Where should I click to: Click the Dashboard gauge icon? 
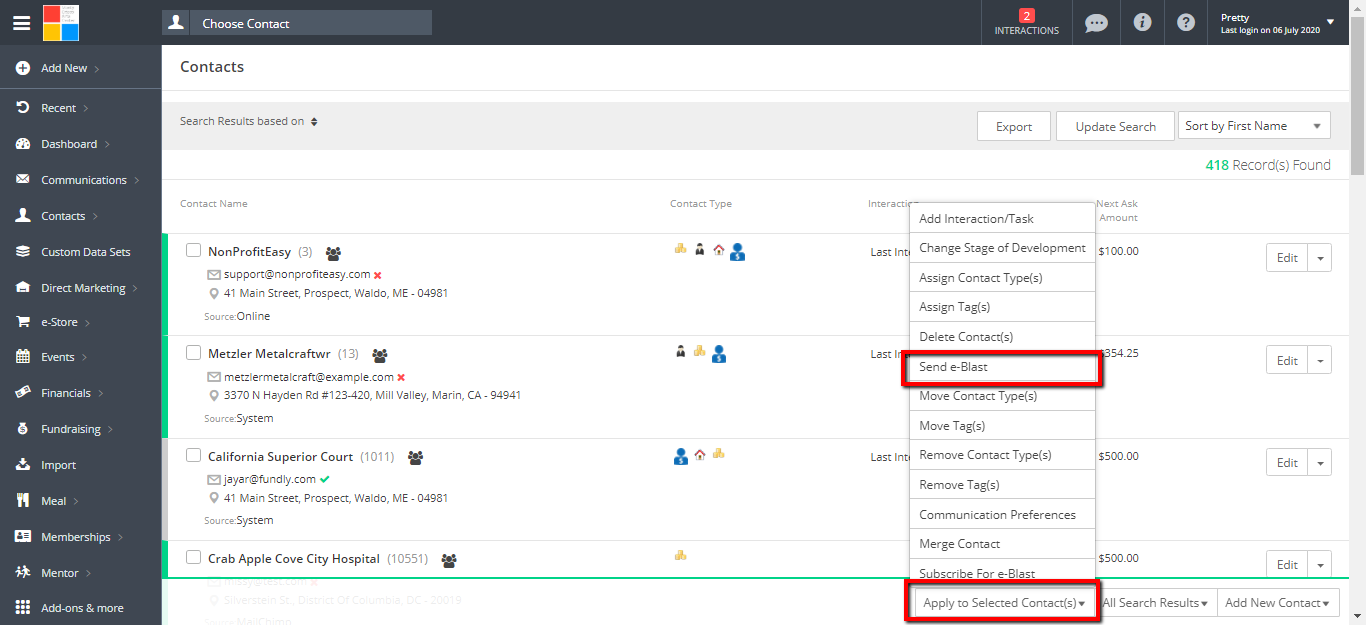22,144
